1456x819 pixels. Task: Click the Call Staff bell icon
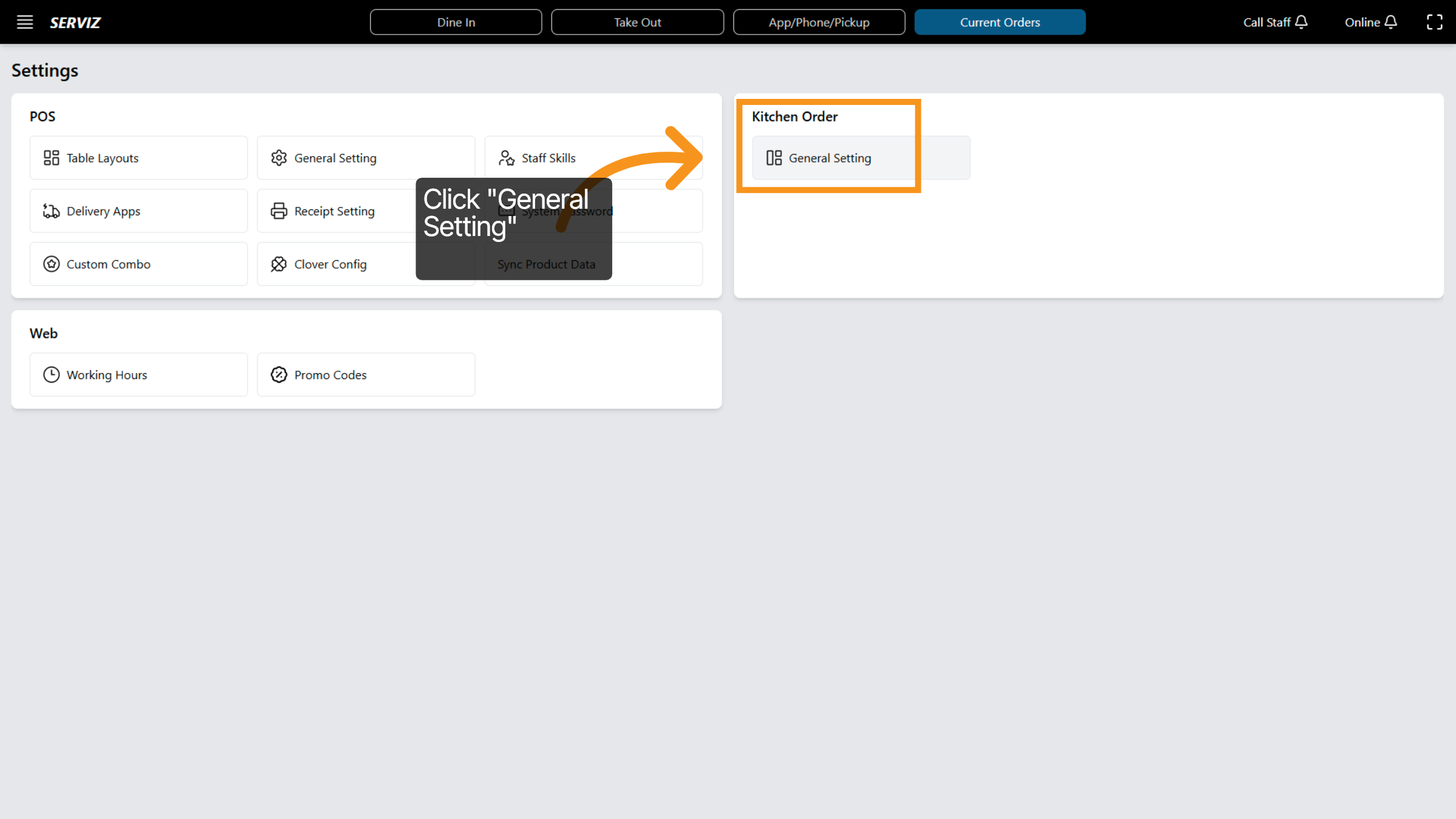click(x=1301, y=22)
